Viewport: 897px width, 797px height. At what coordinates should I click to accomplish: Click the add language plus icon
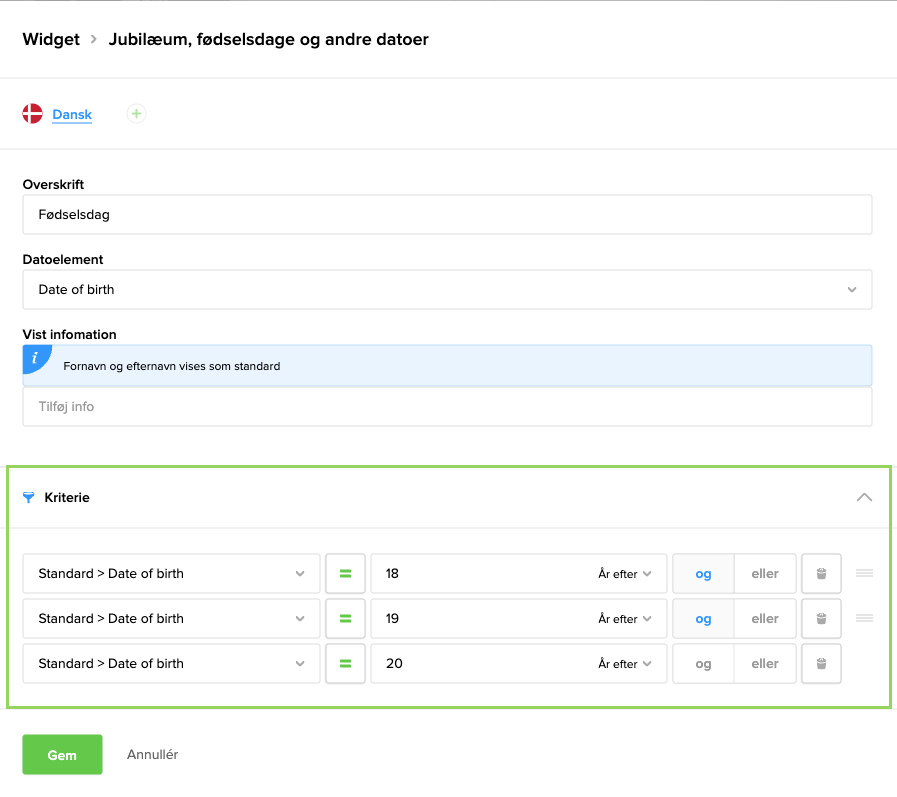pos(136,114)
